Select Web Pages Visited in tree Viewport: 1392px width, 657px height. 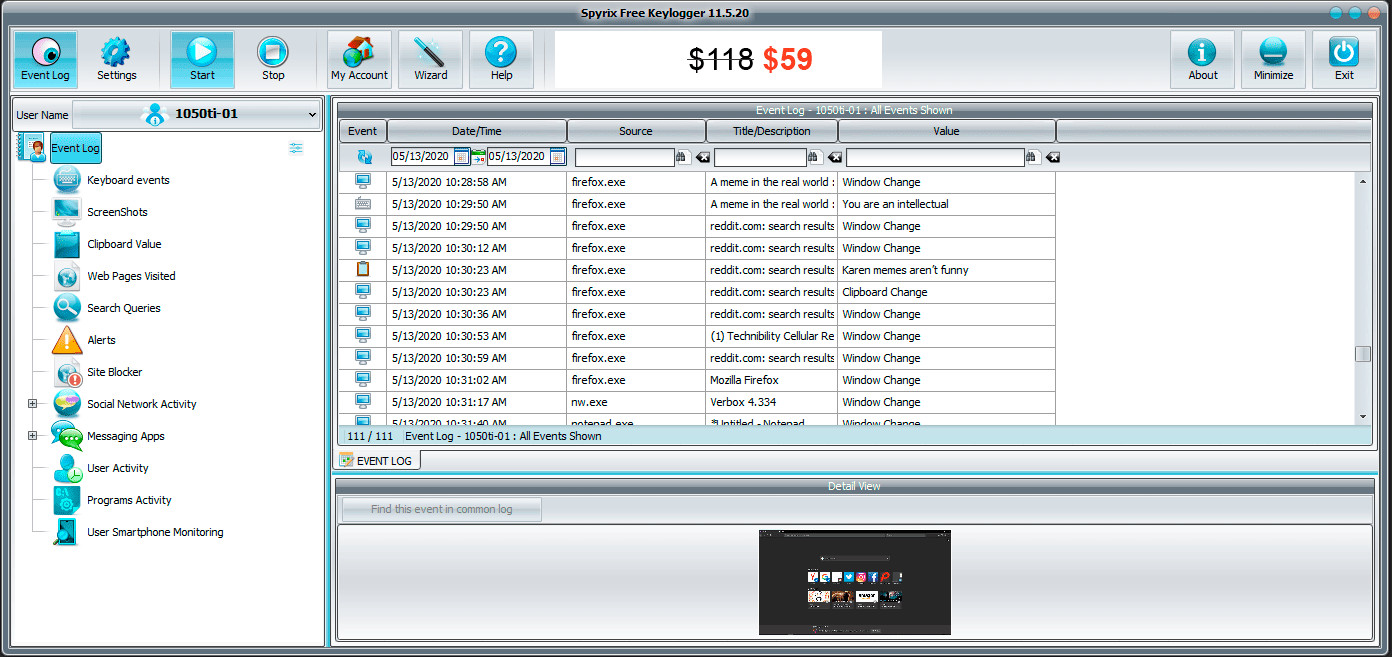pyautogui.click(x=131, y=276)
